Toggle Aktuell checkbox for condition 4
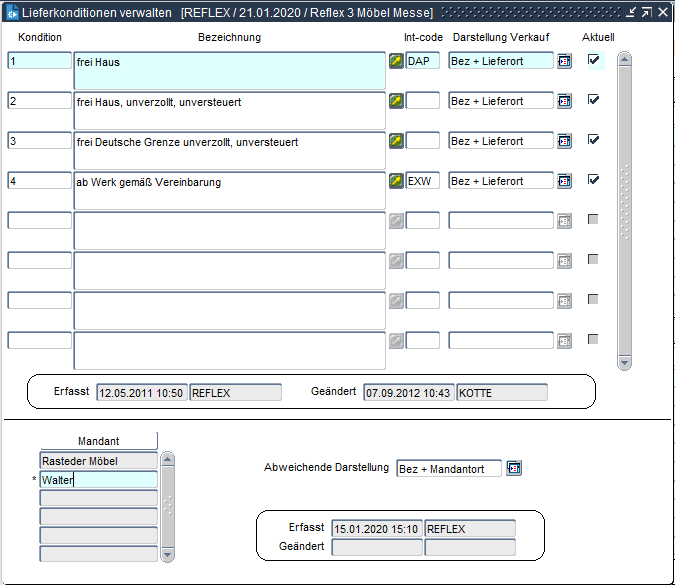 [594, 180]
